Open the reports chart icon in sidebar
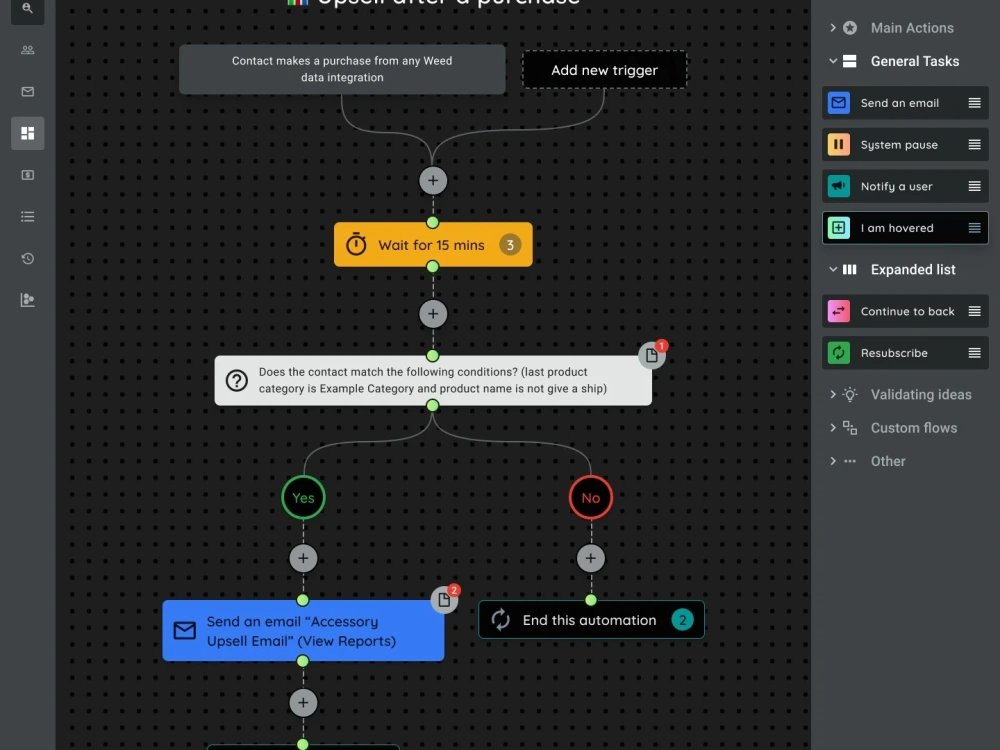Screen dimensions: 1000x750 (x=27, y=300)
